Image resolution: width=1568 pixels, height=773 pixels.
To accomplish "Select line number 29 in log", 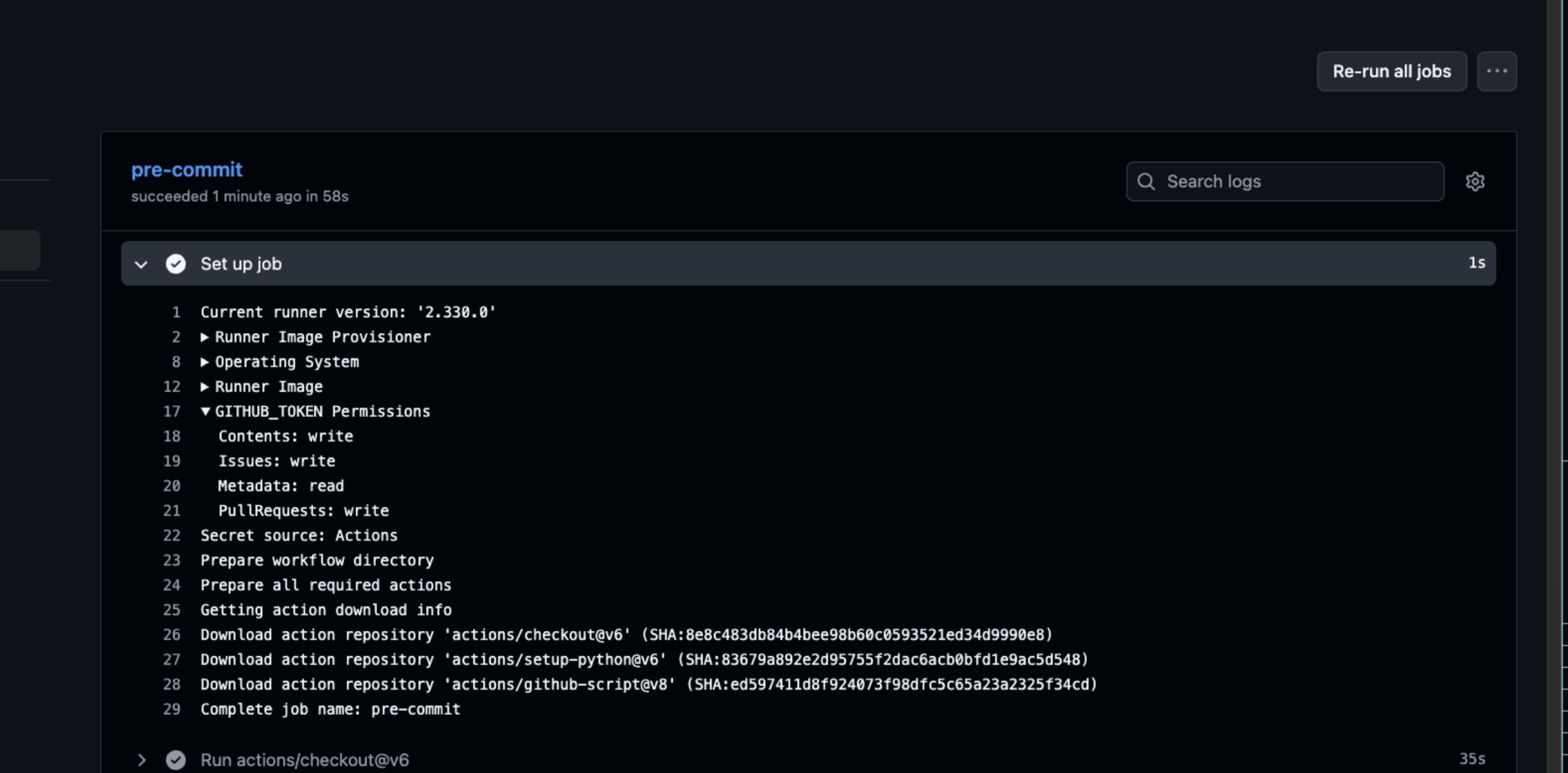I will (172, 709).
